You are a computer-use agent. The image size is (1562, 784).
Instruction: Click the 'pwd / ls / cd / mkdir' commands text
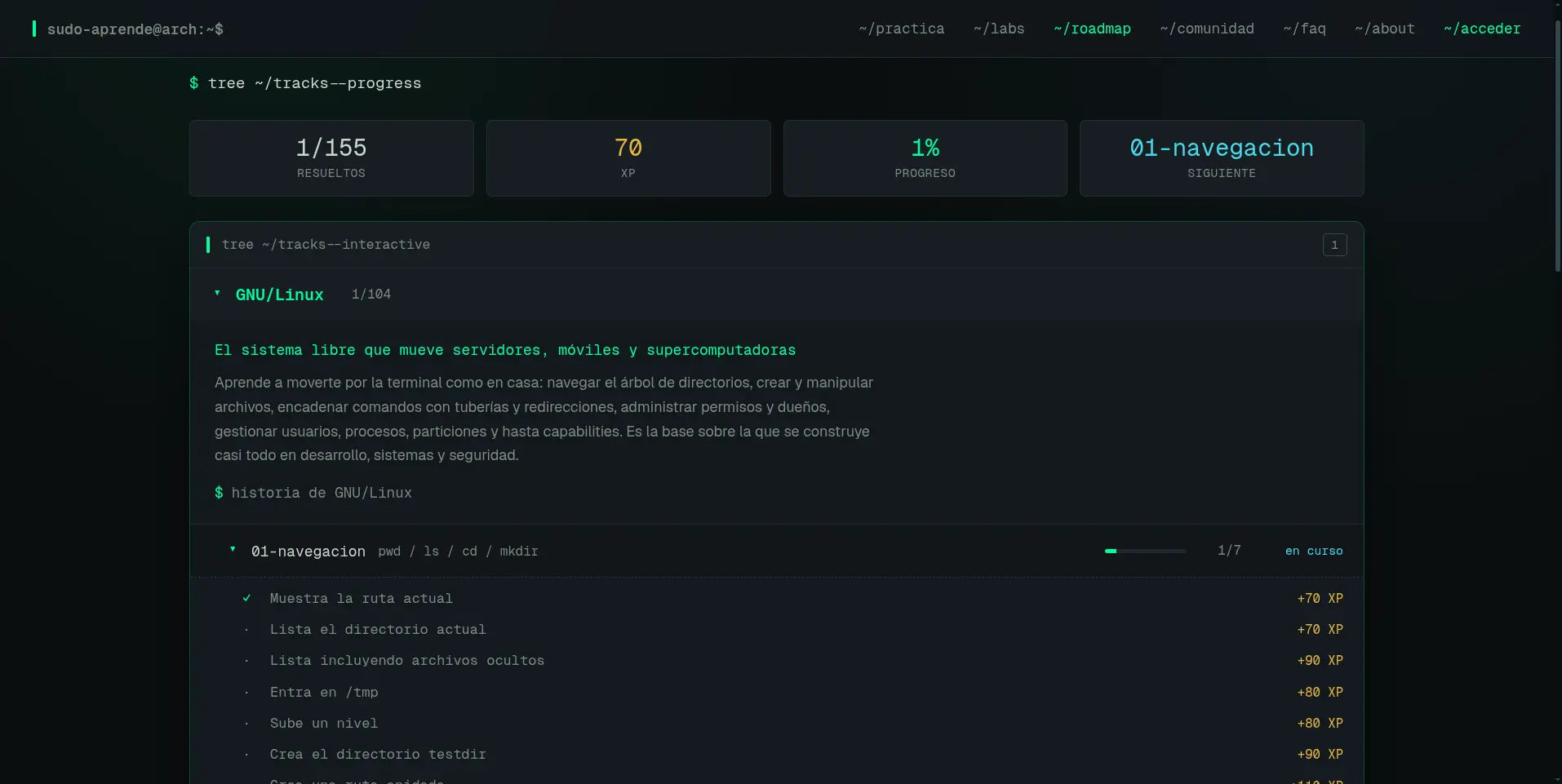(458, 551)
